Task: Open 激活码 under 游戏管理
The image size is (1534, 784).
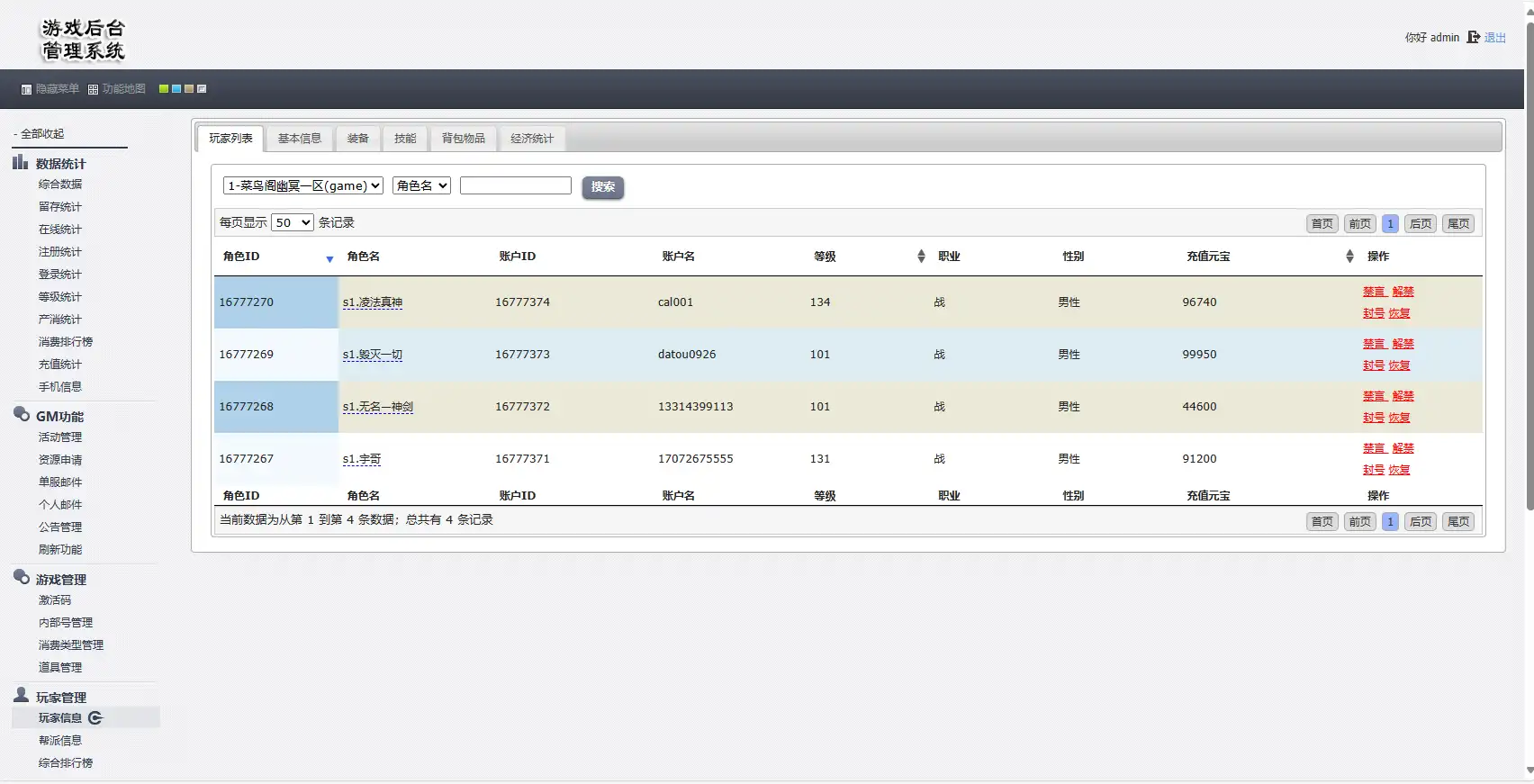Action: point(55,600)
